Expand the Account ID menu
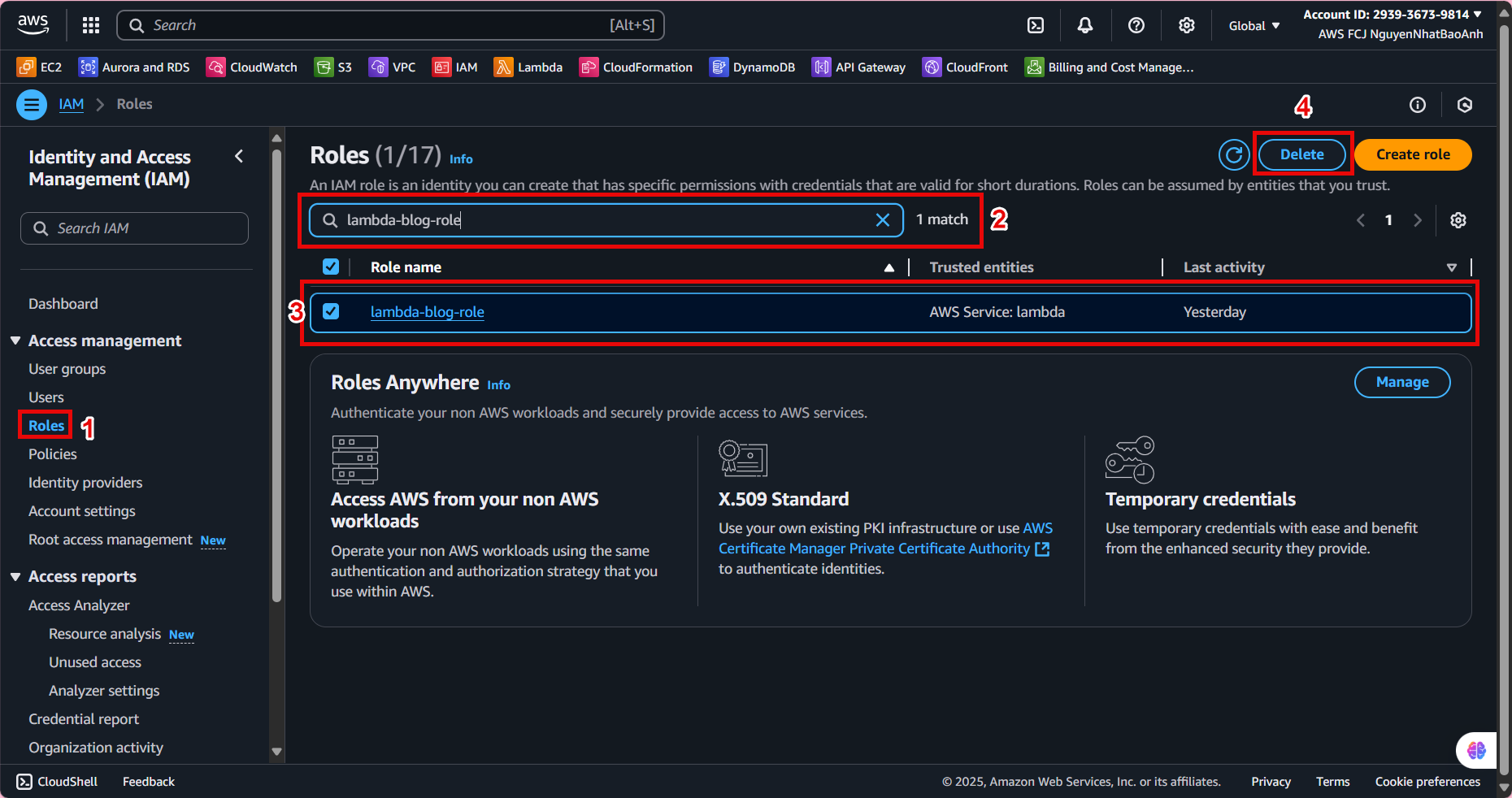The width and height of the screenshot is (1512, 798). pos(1392,15)
